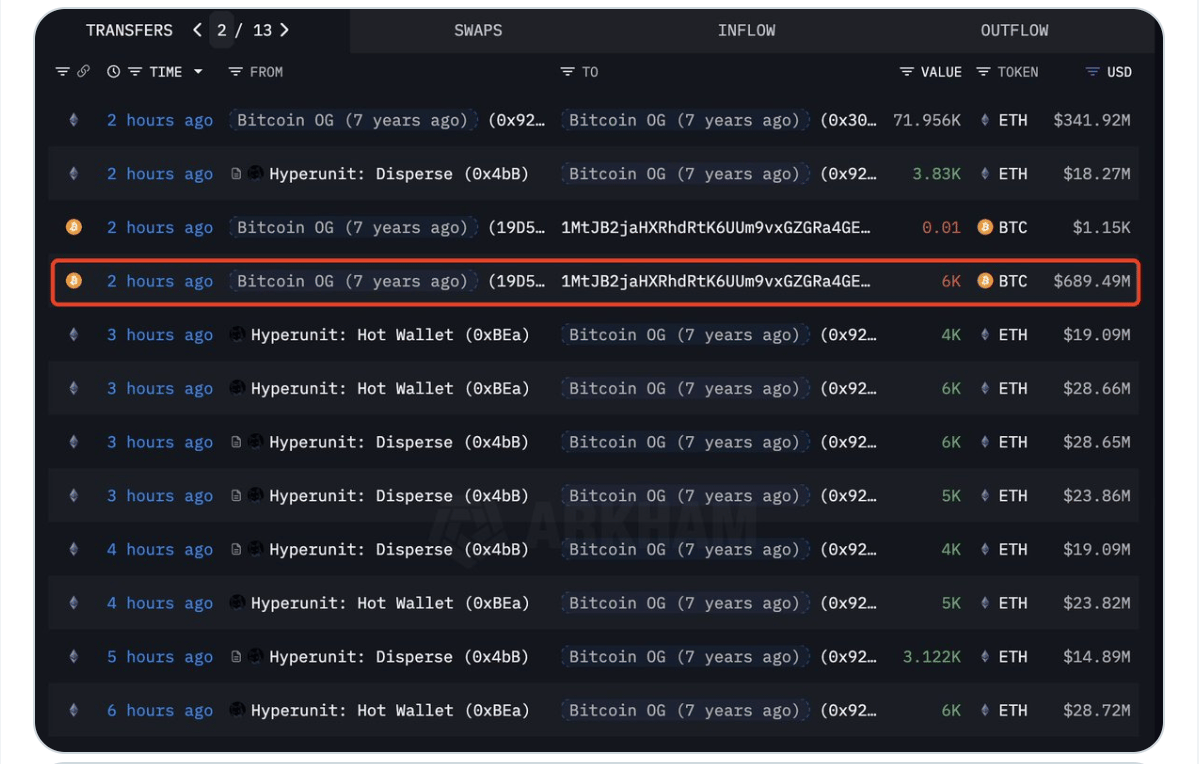Screen dimensions: 1204x764
Task: Open '5 hours ago' transaction link
Action: pos(160,657)
